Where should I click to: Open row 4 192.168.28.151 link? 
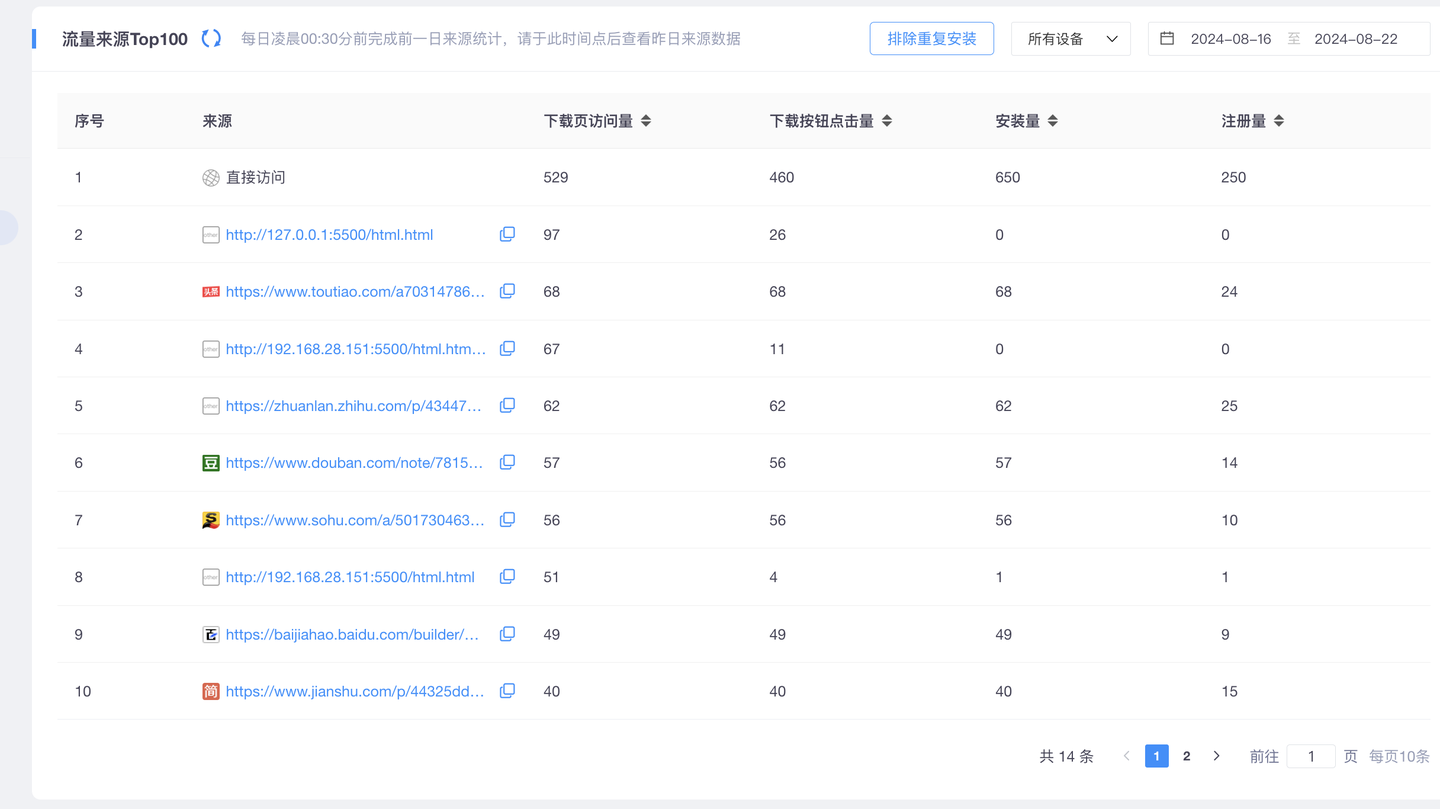(356, 349)
